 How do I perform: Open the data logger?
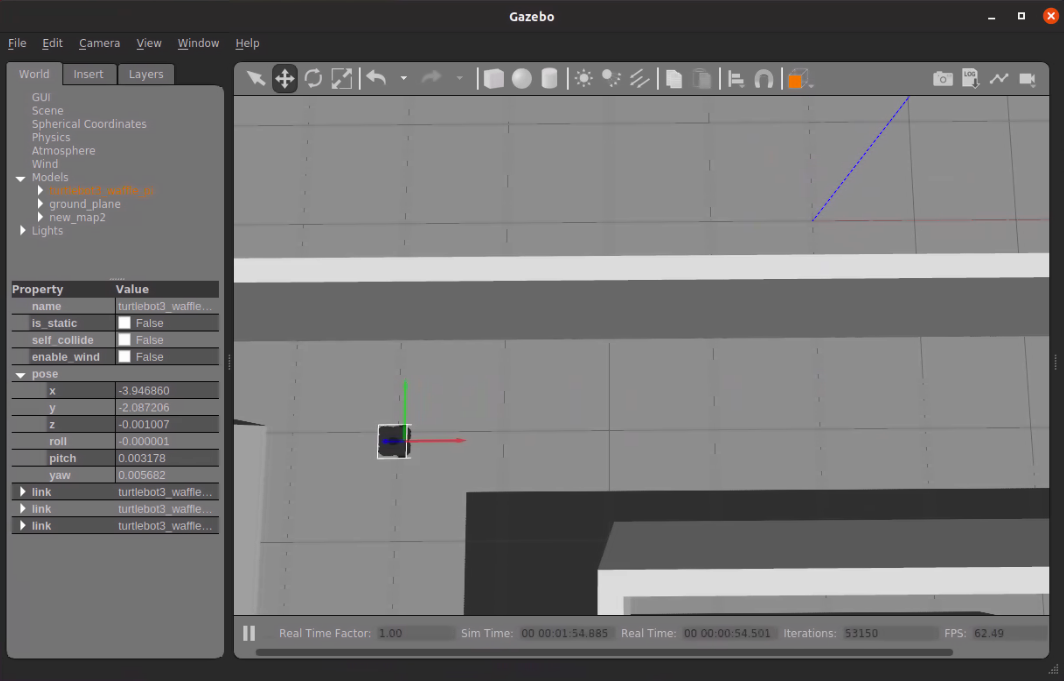click(970, 79)
